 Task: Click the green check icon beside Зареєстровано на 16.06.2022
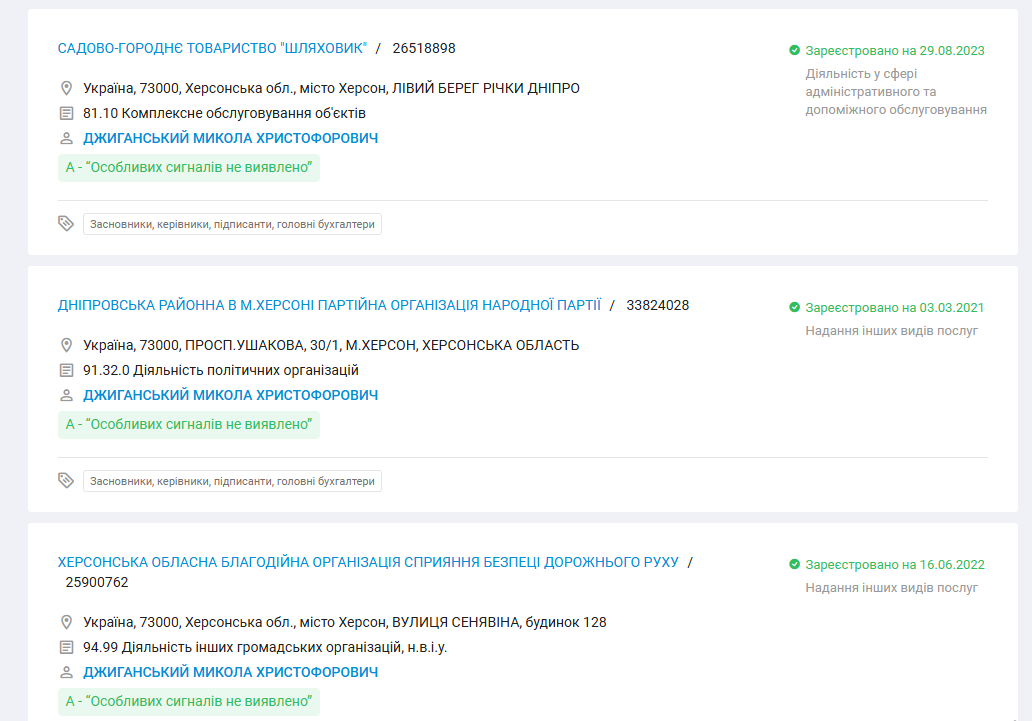point(794,564)
